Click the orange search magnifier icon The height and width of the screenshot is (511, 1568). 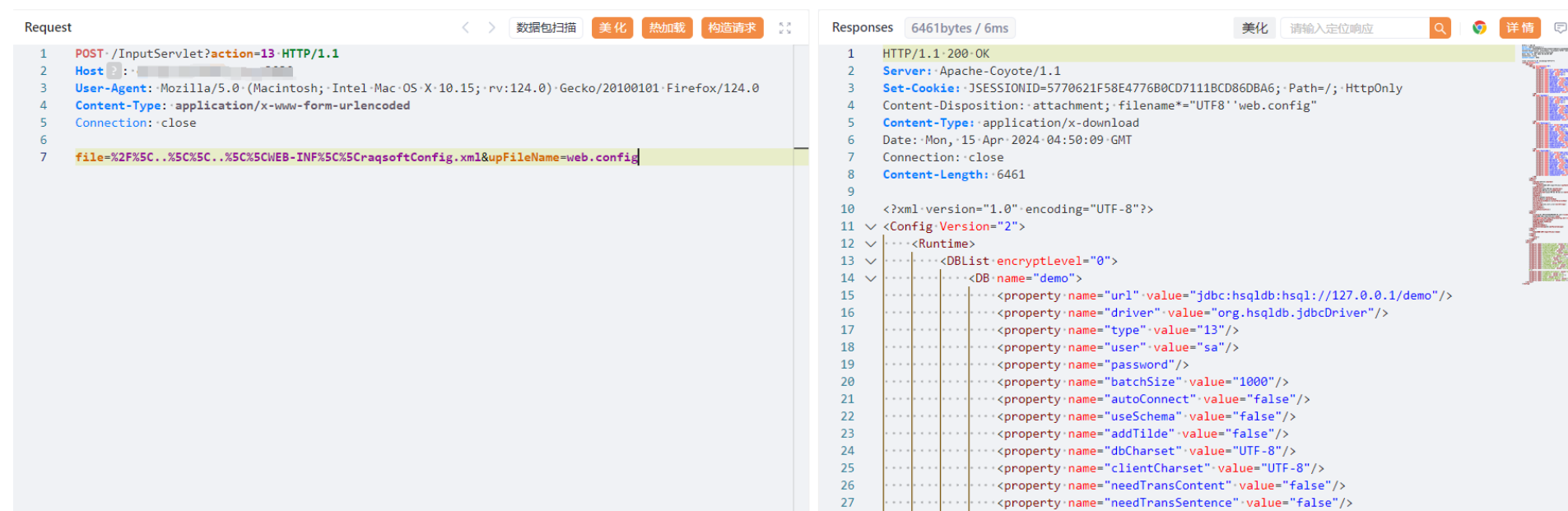(x=1440, y=28)
